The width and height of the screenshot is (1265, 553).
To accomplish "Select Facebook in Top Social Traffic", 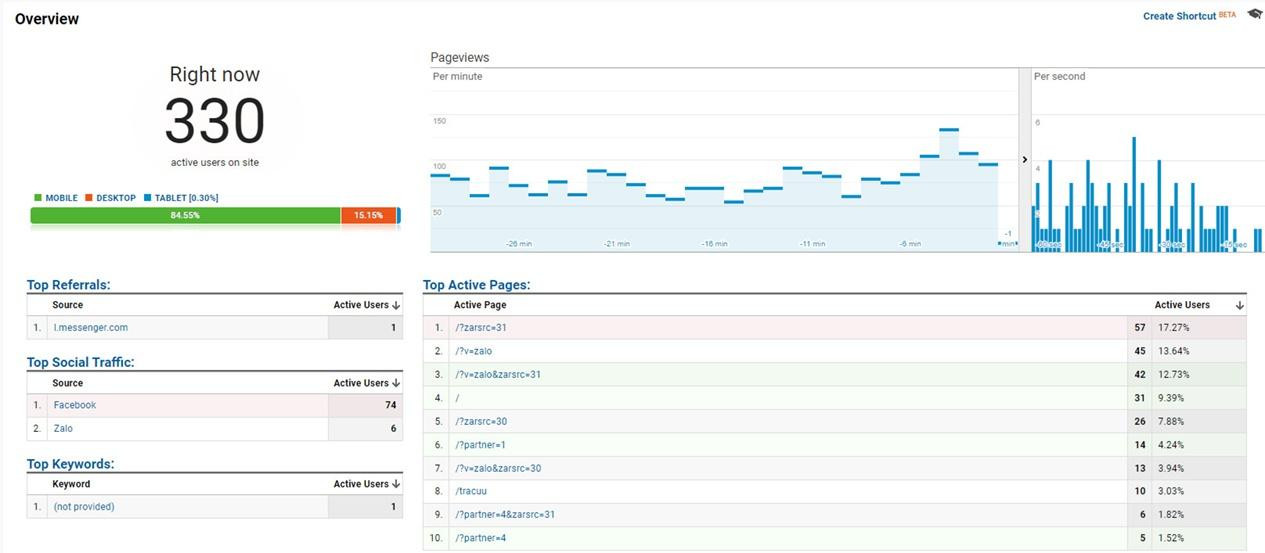I will tap(75, 405).
